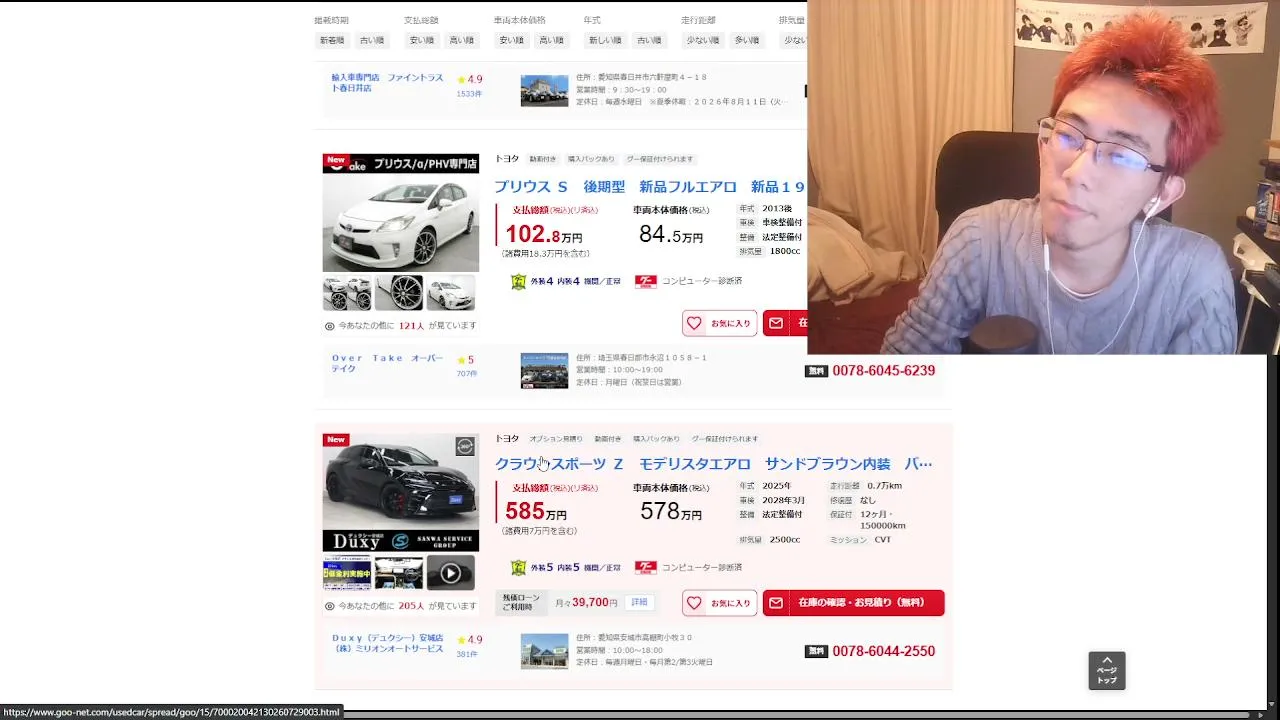Open the ファイントラスト dealer photo thumbnail
The height and width of the screenshot is (720, 1280).
(x=544, y=90)
